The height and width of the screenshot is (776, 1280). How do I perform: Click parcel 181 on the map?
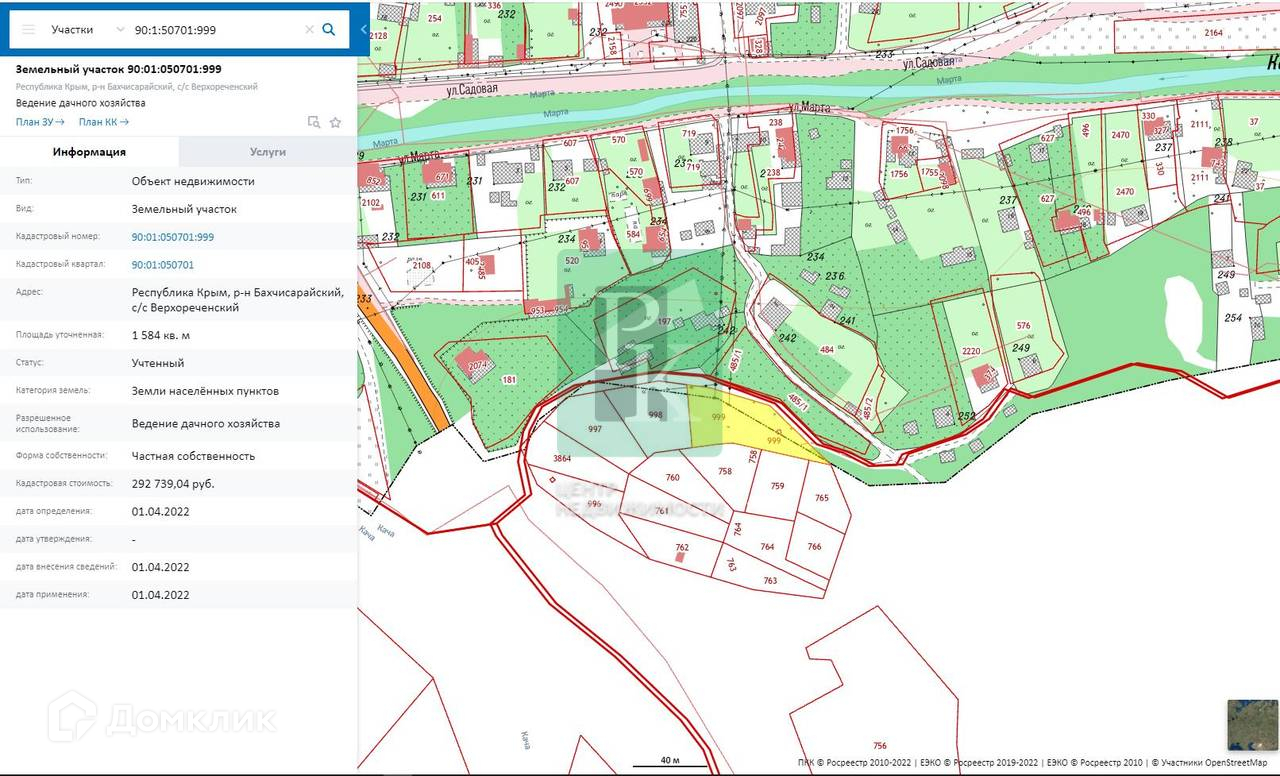[509, 380]
